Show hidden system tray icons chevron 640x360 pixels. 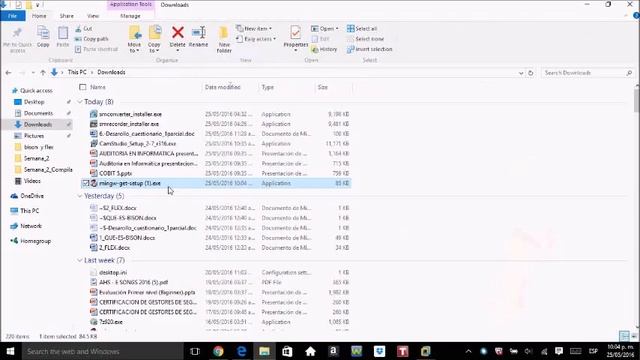[468, 351]
